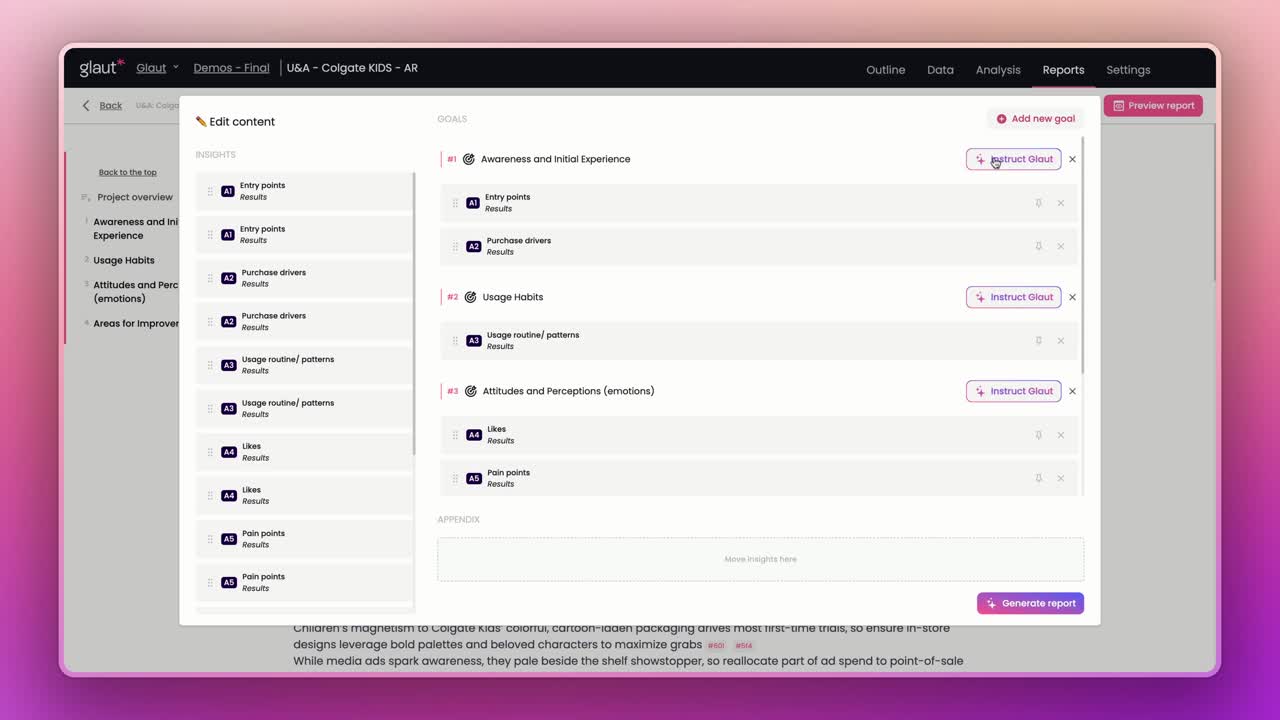Grab drag handle of Entry points in goal #1

(455, 203)
